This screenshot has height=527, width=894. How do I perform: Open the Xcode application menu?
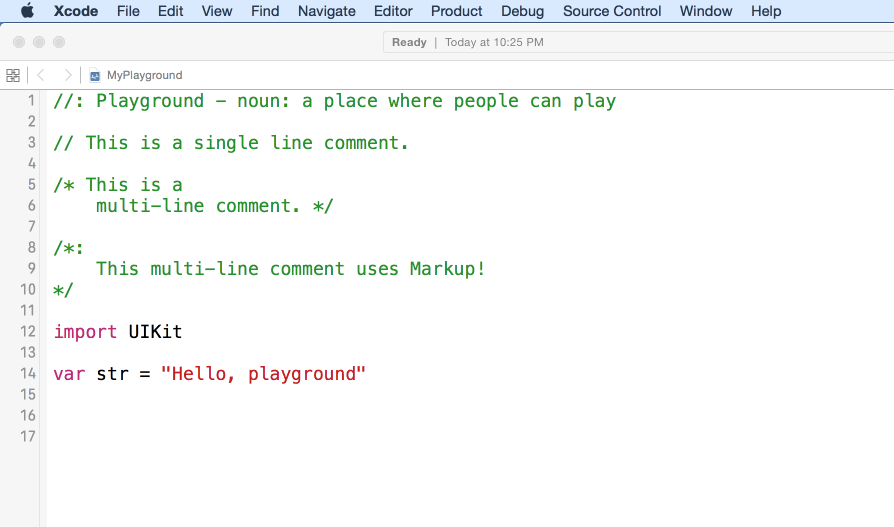click(76, 11)
